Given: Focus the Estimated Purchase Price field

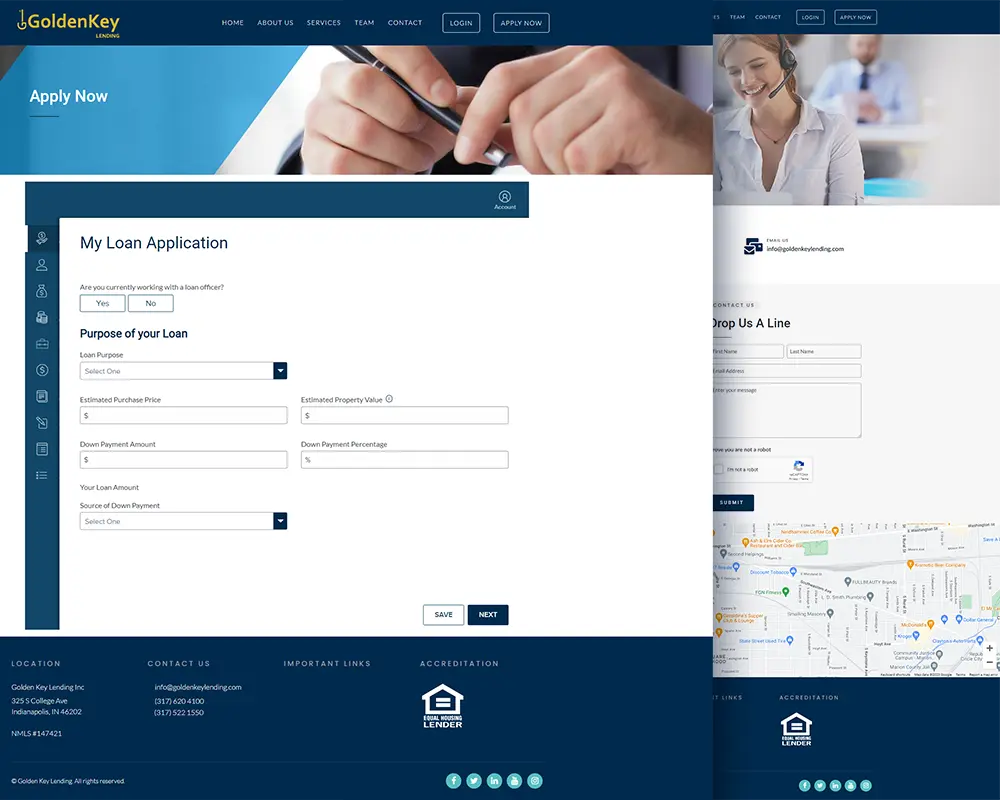Looking at the screenshot, I should [x=184, y=415].
